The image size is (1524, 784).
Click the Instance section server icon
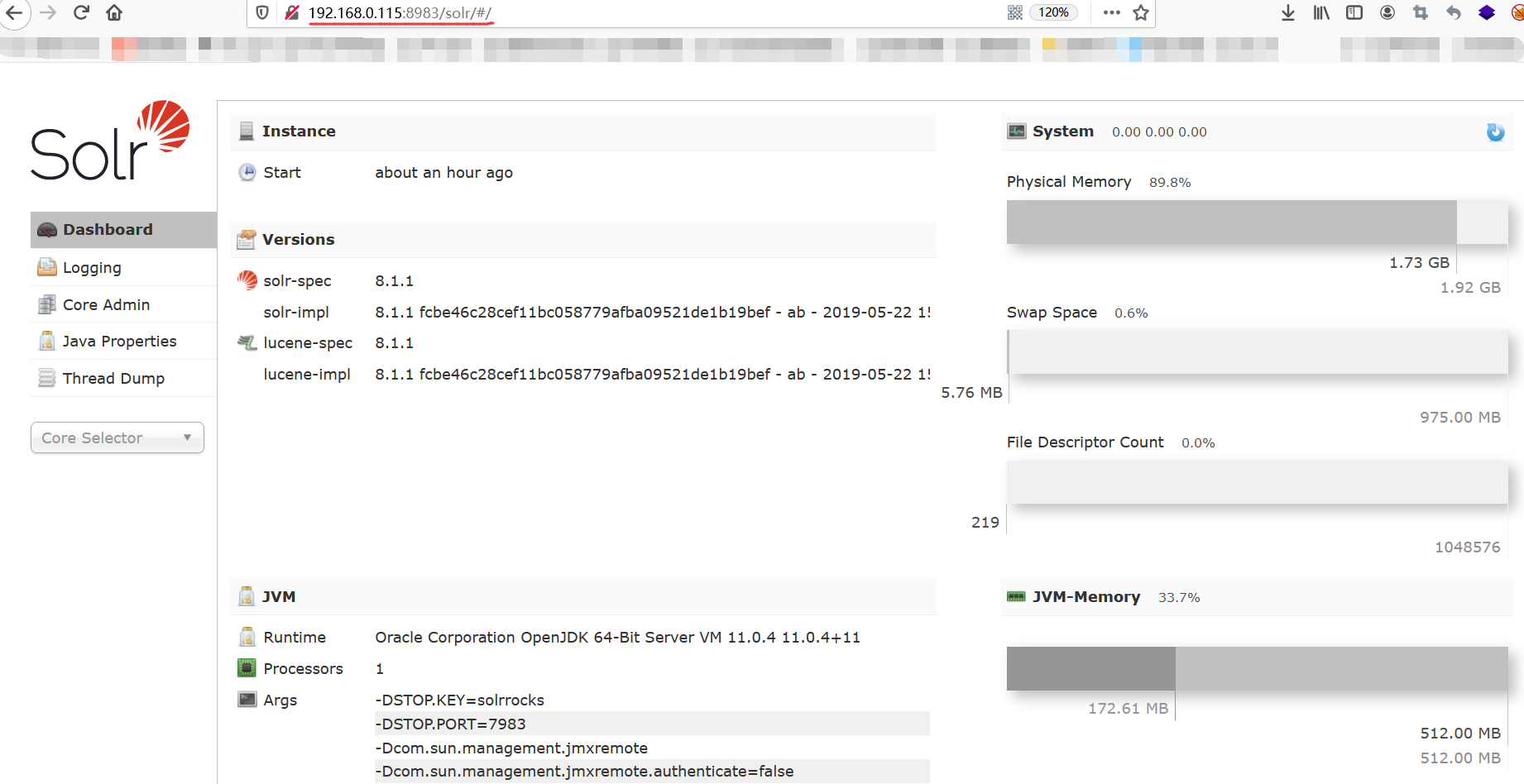[x=246, y=131]
